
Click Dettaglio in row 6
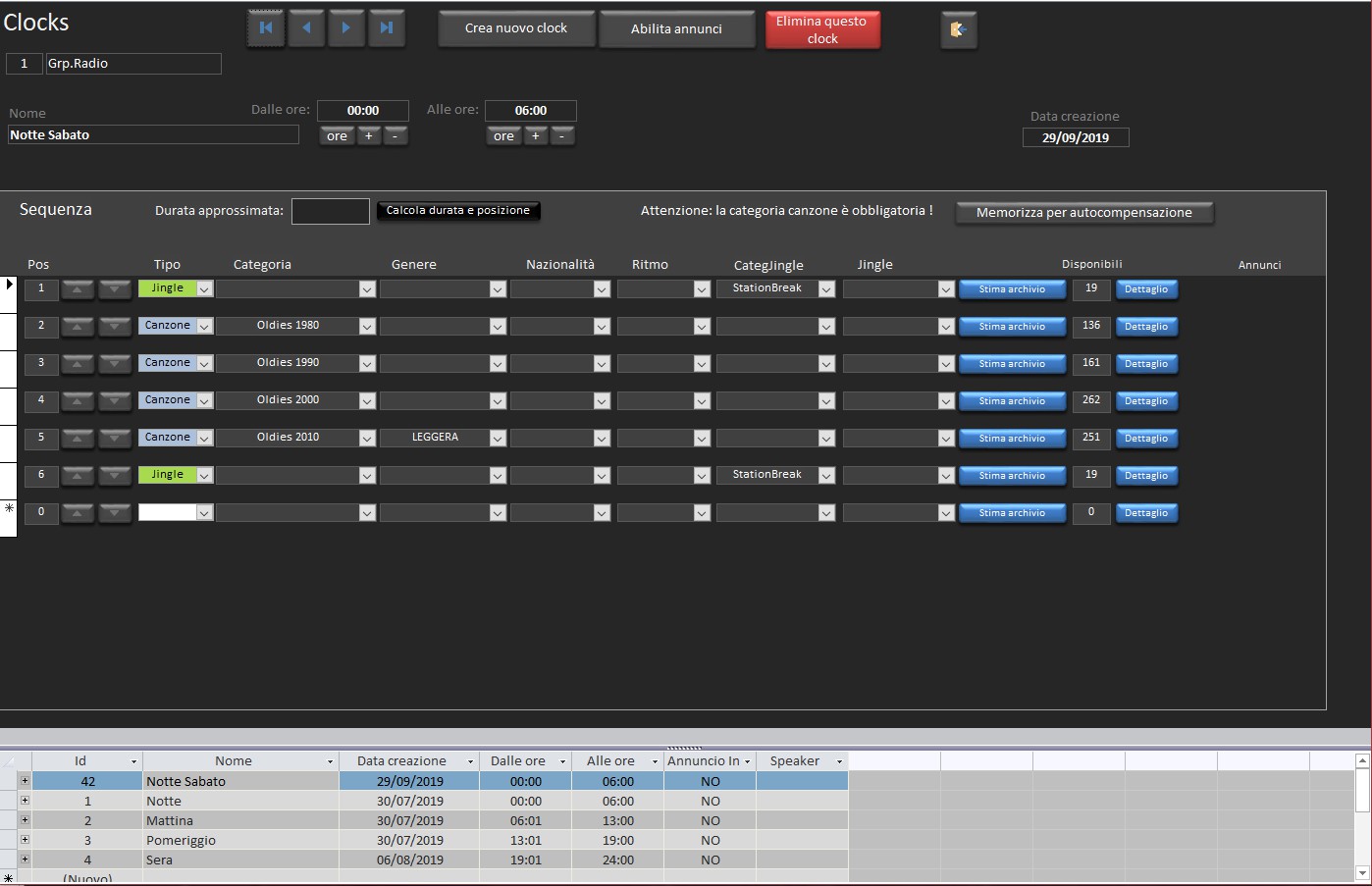coord(1146,476)
